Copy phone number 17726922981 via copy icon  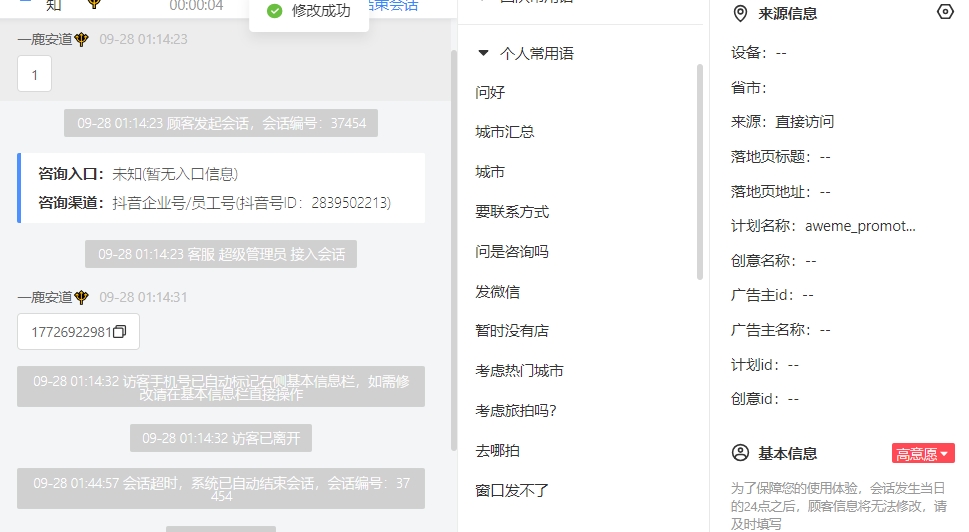(119, 332)
